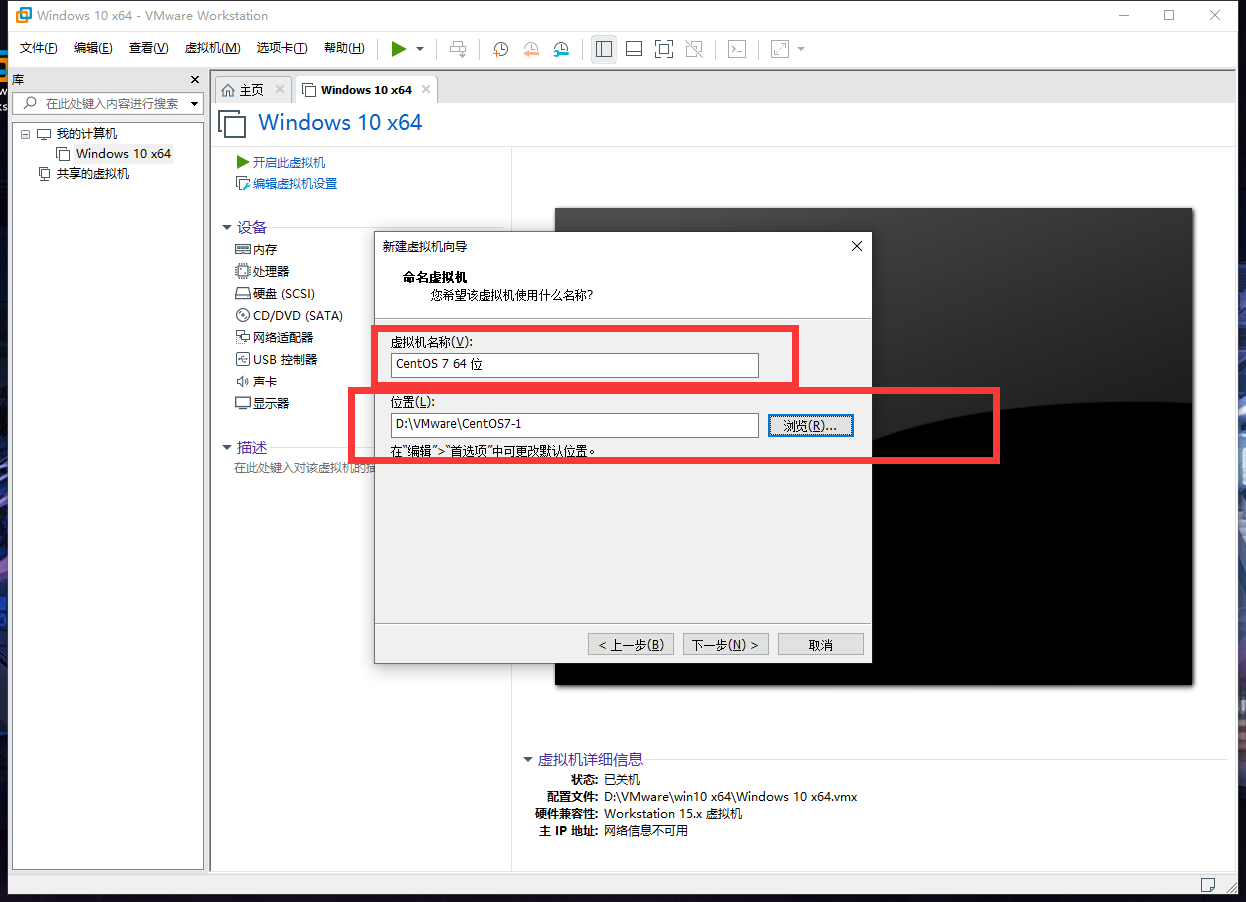1246x902 pixels.
Task: Toggle the thumbnail bar view icon
Action: 633,48
